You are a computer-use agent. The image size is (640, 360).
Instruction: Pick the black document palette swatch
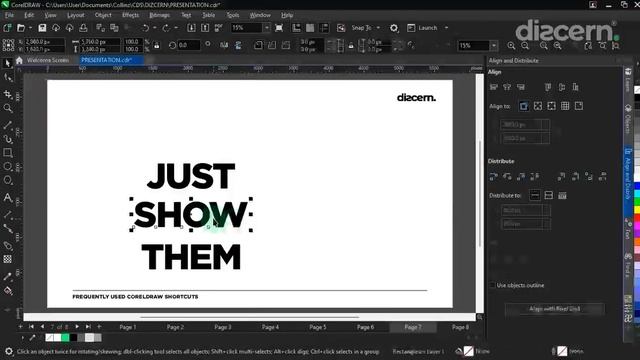(x=73, y=338)
